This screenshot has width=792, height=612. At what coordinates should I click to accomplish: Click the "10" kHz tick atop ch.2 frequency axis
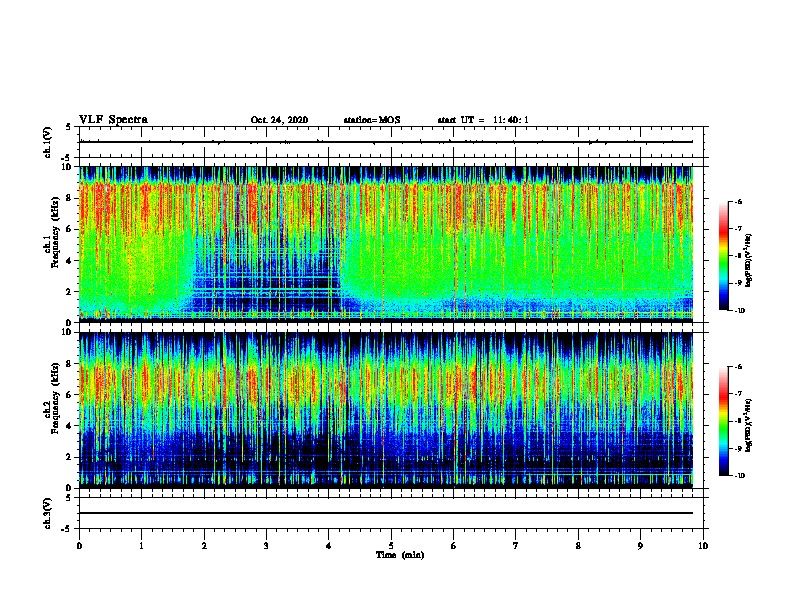[x=68, y=332]
